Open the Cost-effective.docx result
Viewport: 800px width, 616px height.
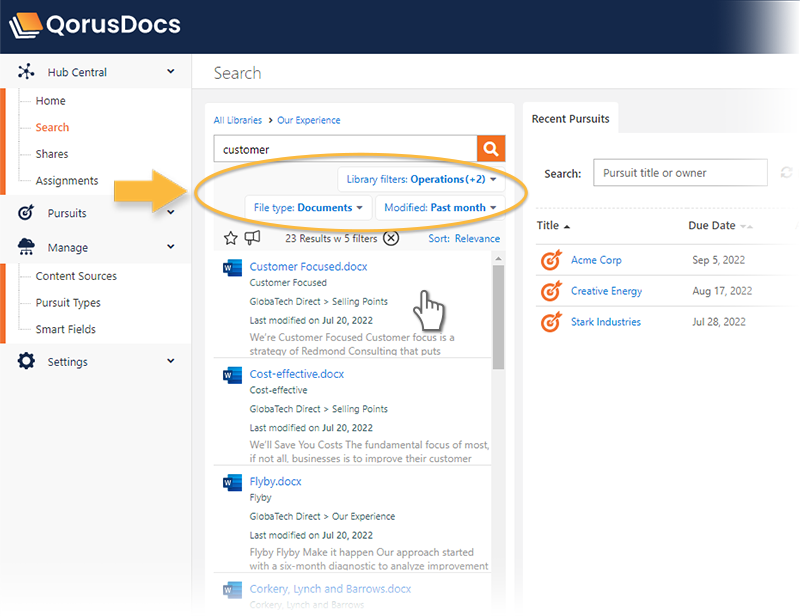(296, 374)
